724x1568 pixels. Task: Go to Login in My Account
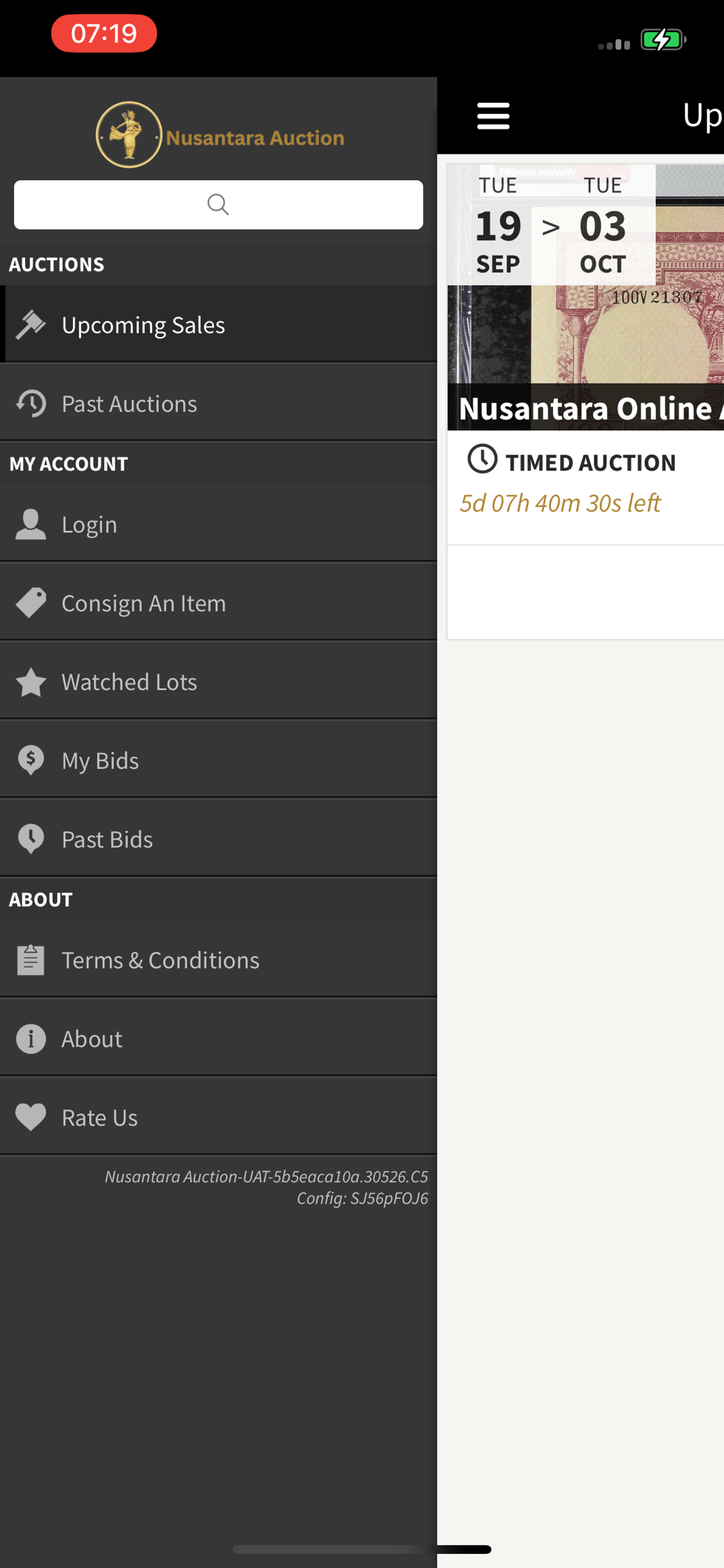tap(89, 524)
